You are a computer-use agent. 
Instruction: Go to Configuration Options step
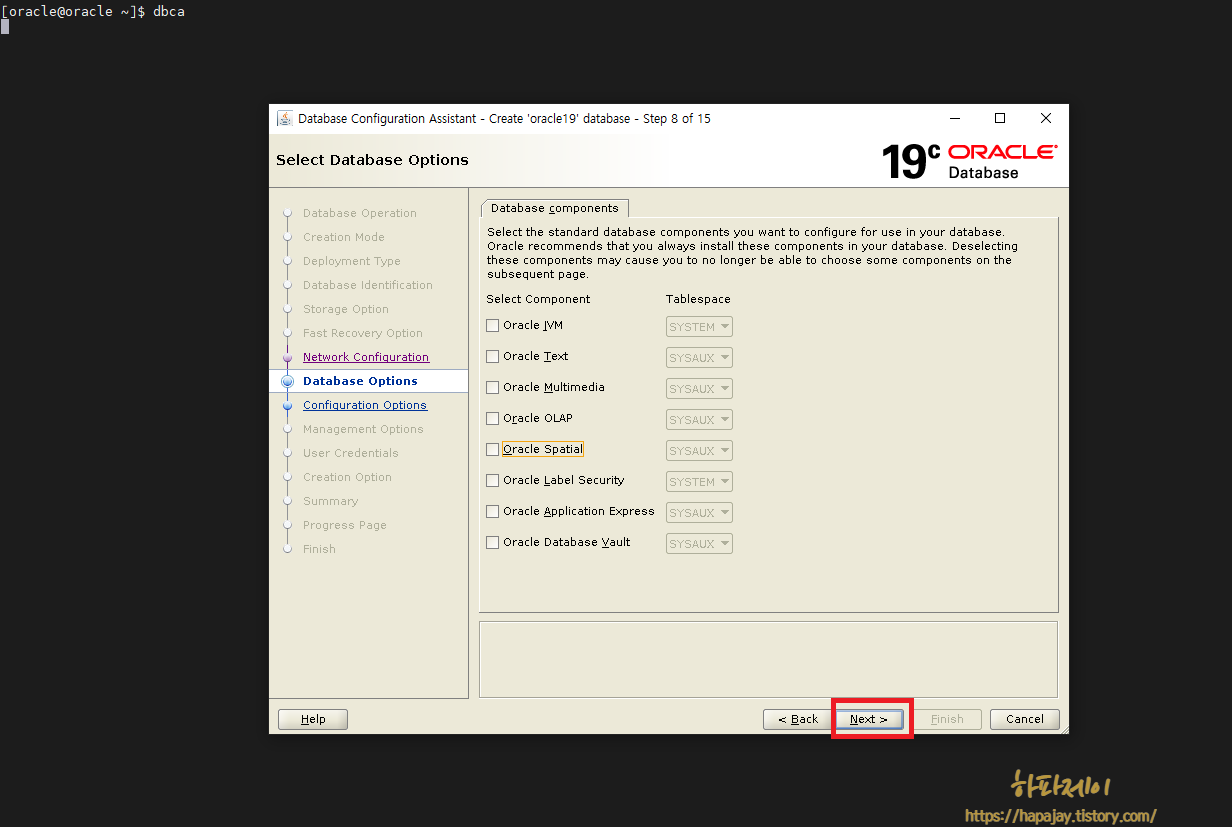coord(365,405)
